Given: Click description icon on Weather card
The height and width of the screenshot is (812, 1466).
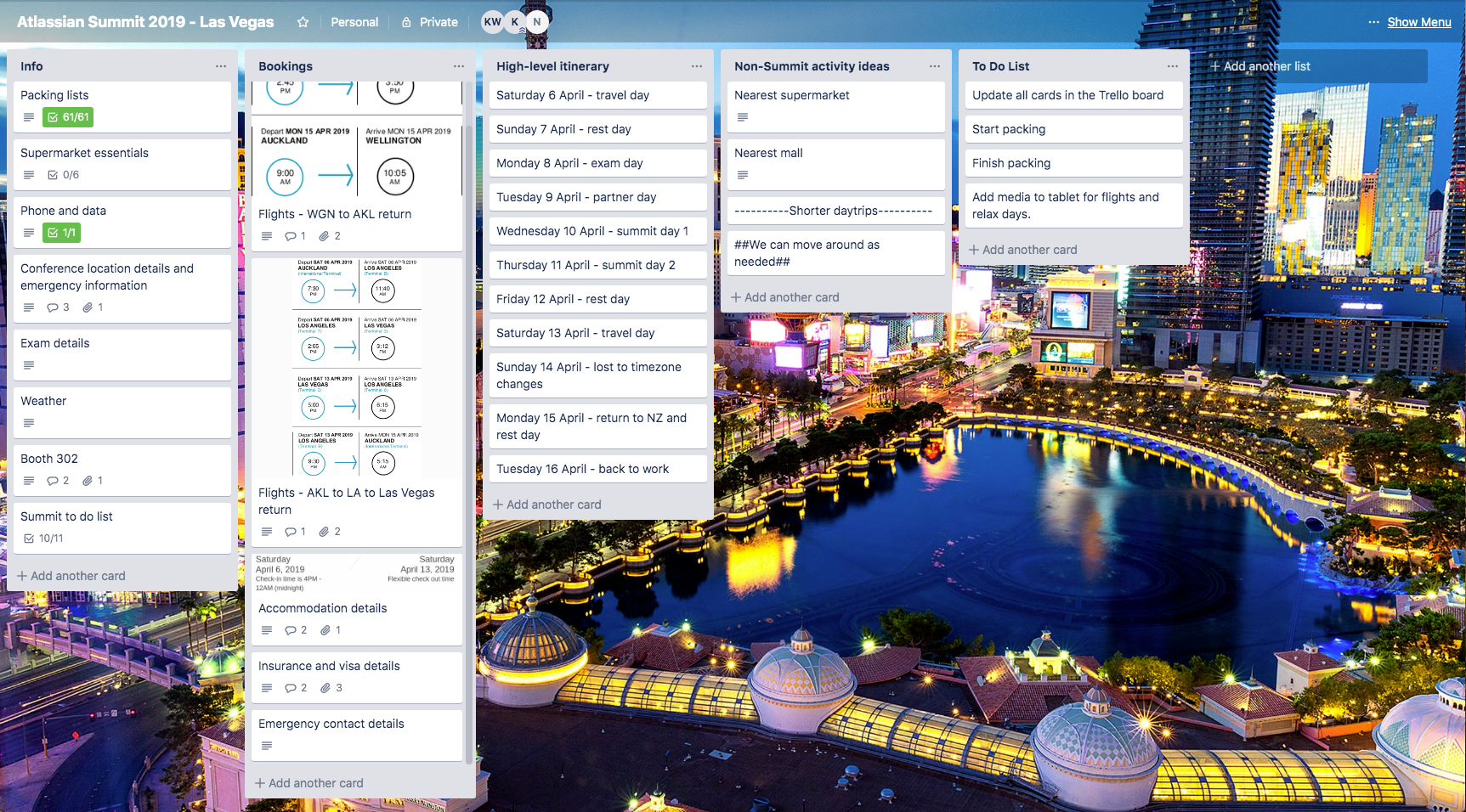Looking at the screenshot, I should (x=29, y=423).
